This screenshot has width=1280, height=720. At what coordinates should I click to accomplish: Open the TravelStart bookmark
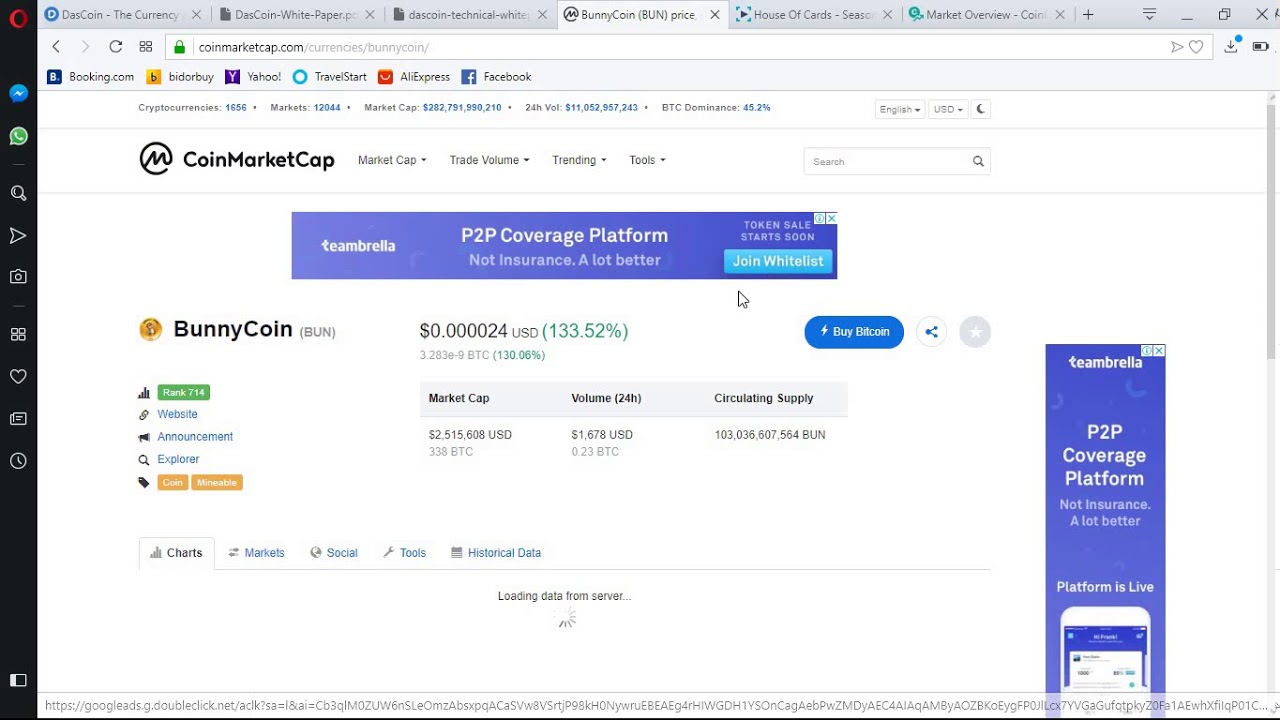[330, 77]
